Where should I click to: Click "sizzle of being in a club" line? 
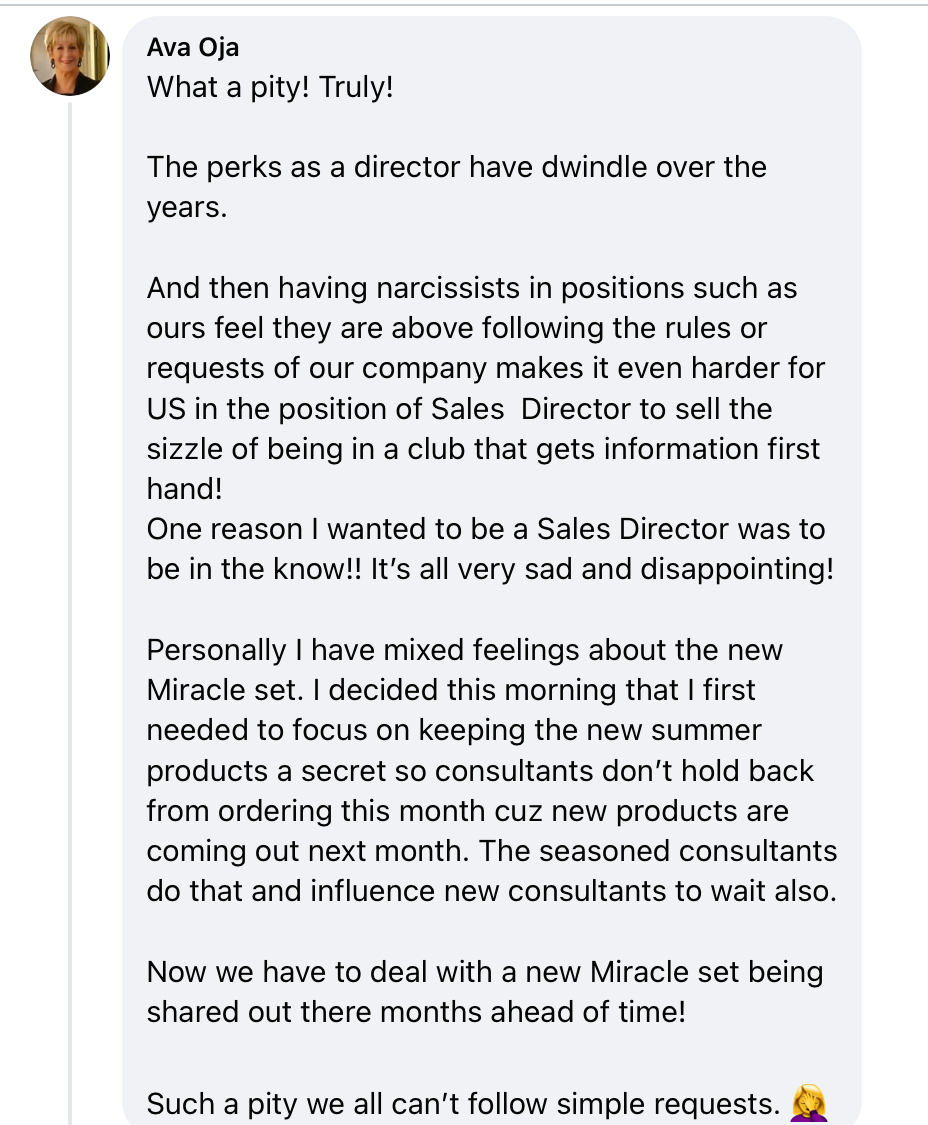click(x=483, y=449)
